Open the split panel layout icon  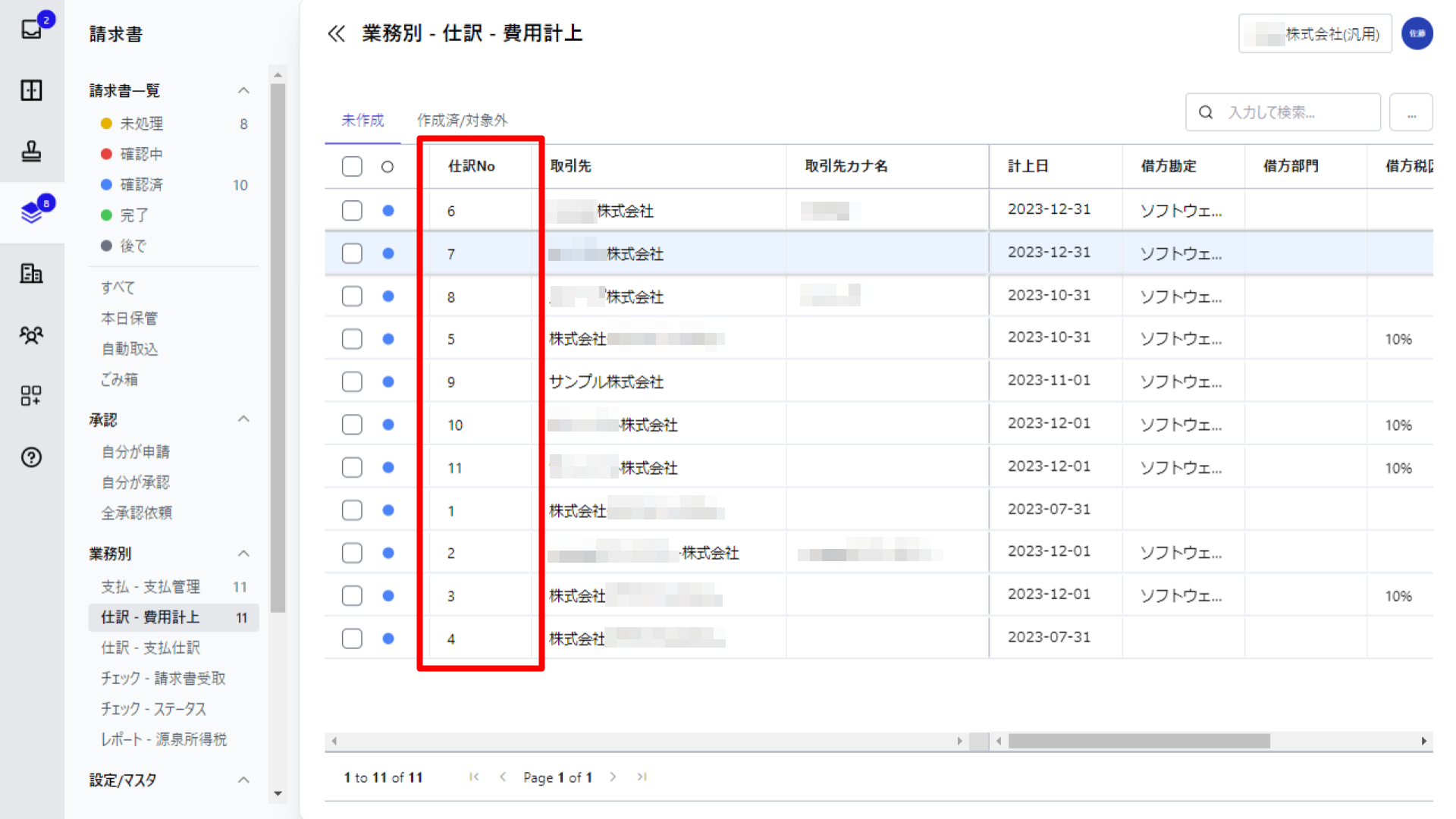[x=31, y=90]
